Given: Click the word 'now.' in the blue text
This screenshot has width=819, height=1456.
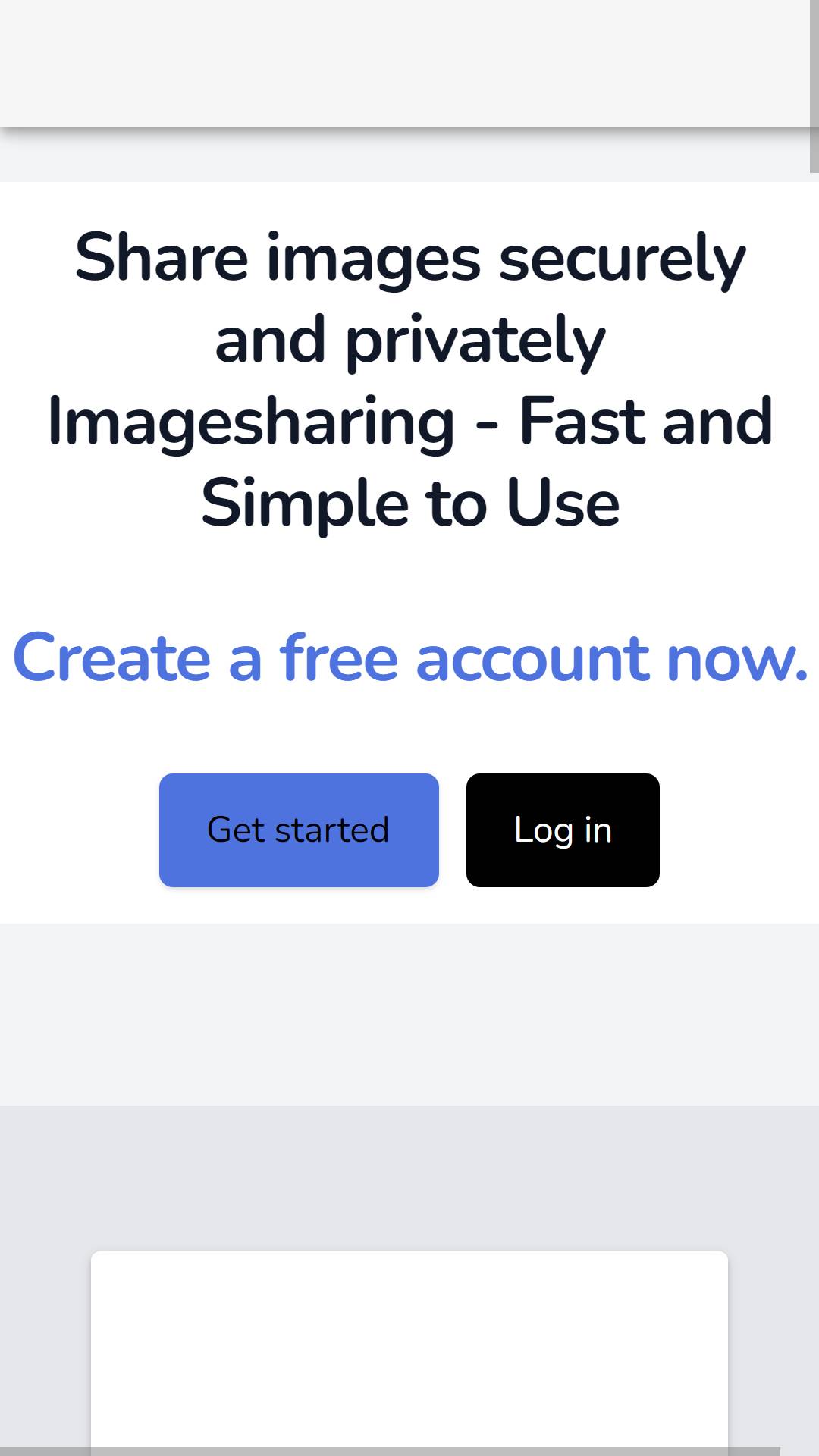Looking at the screenshot, I should [x=737, y=658].
